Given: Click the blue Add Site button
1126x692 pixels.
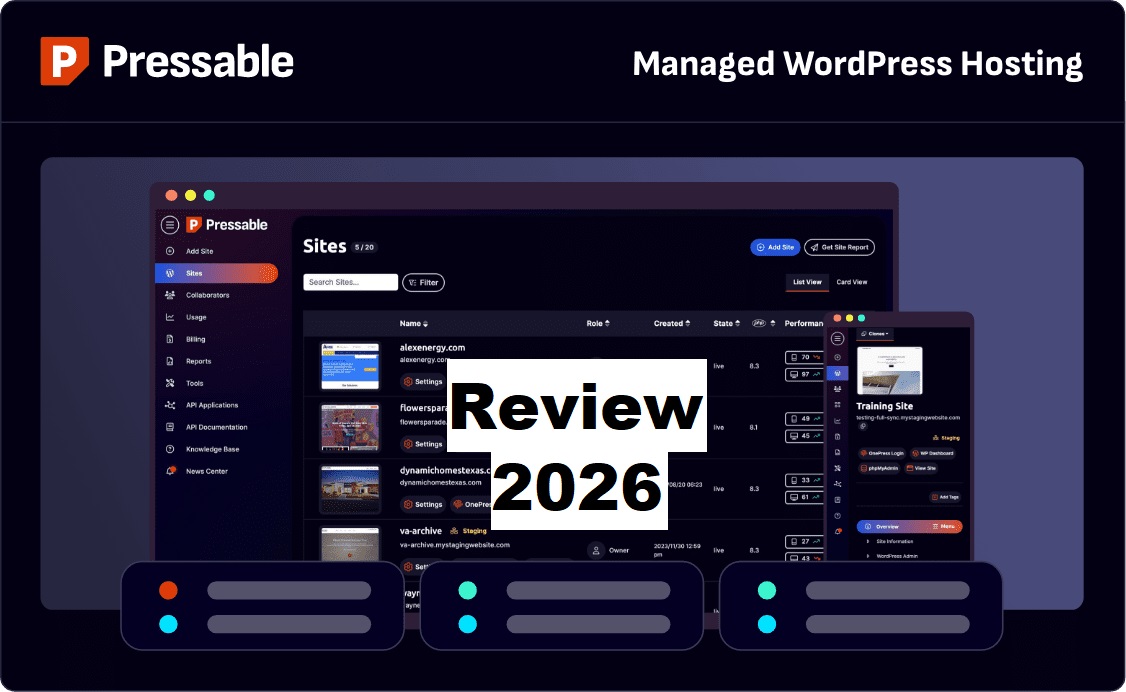Looking at the screenshot, I should pos(775,247).
